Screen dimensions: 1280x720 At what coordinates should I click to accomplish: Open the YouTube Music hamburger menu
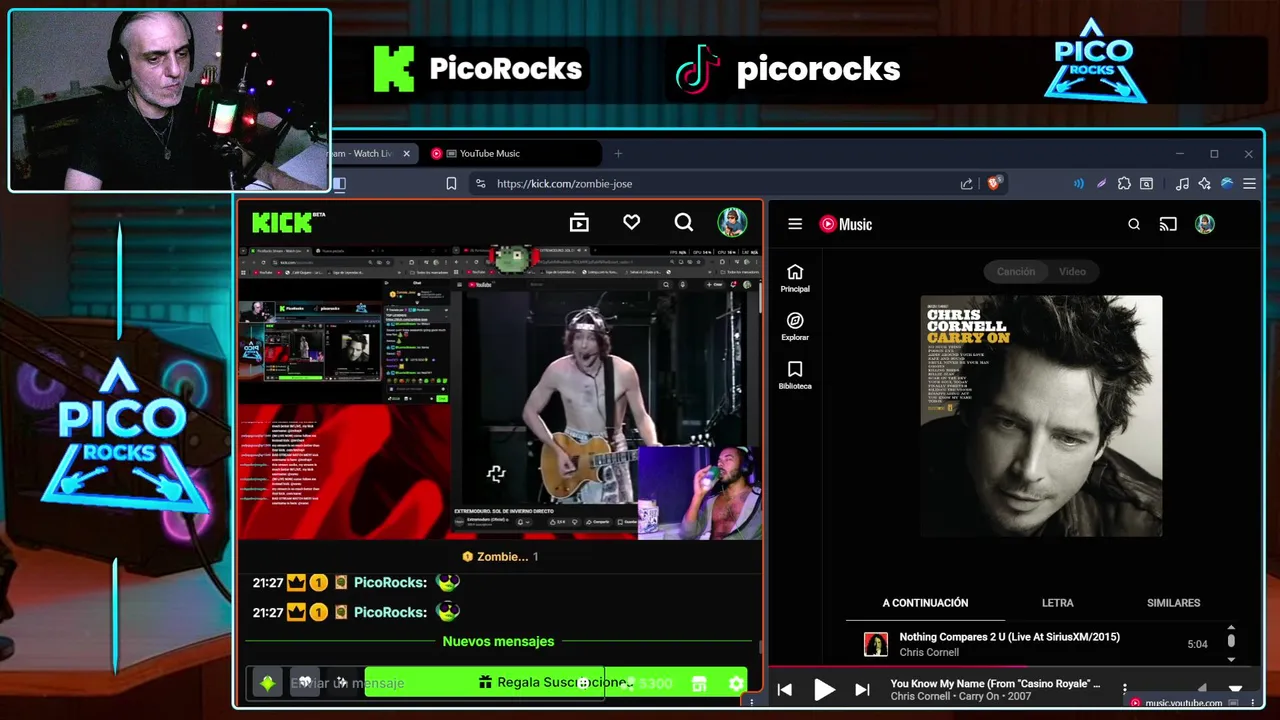(795, 224)
